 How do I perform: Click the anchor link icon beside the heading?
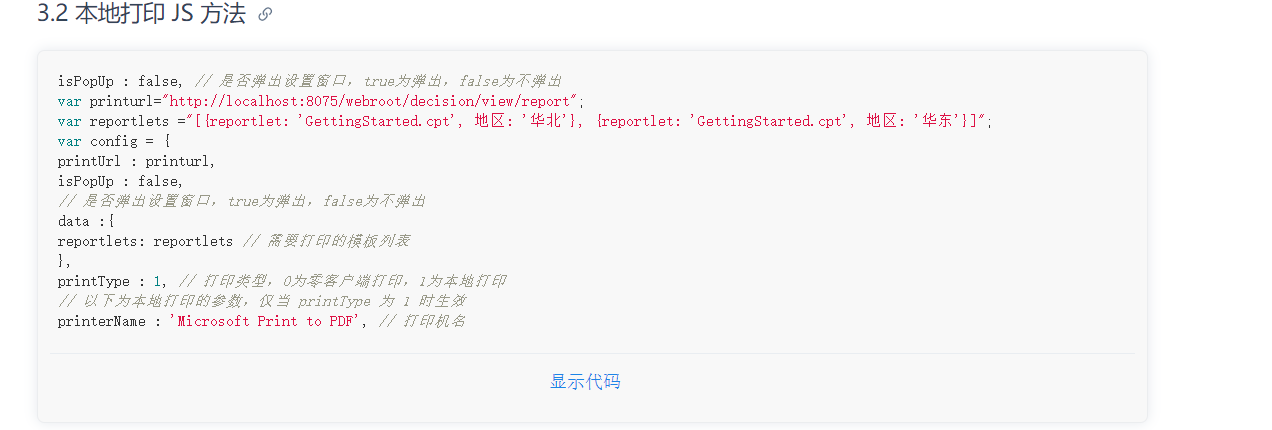[x=265, y=14]
